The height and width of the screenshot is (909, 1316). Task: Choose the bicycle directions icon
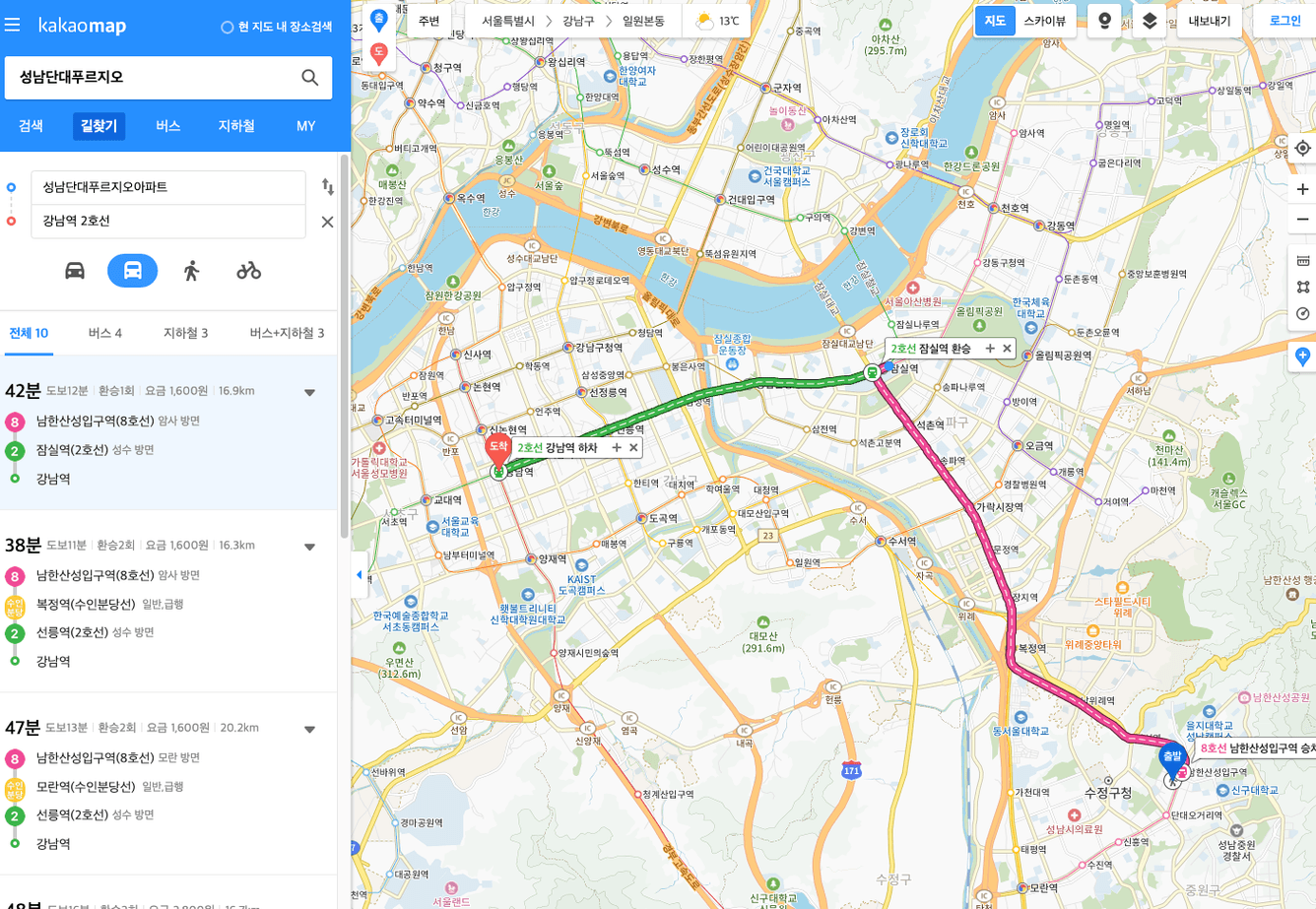[249, 271]
